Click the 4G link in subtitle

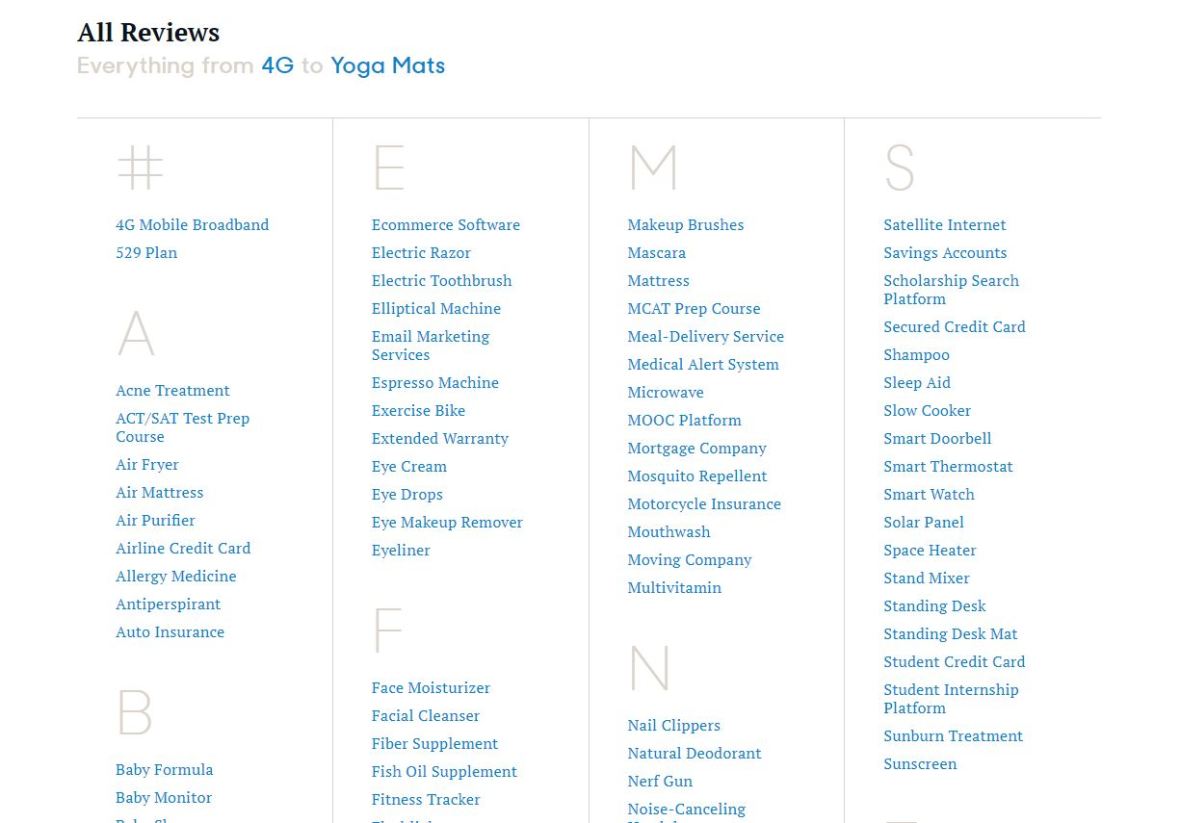pos(277,66)
